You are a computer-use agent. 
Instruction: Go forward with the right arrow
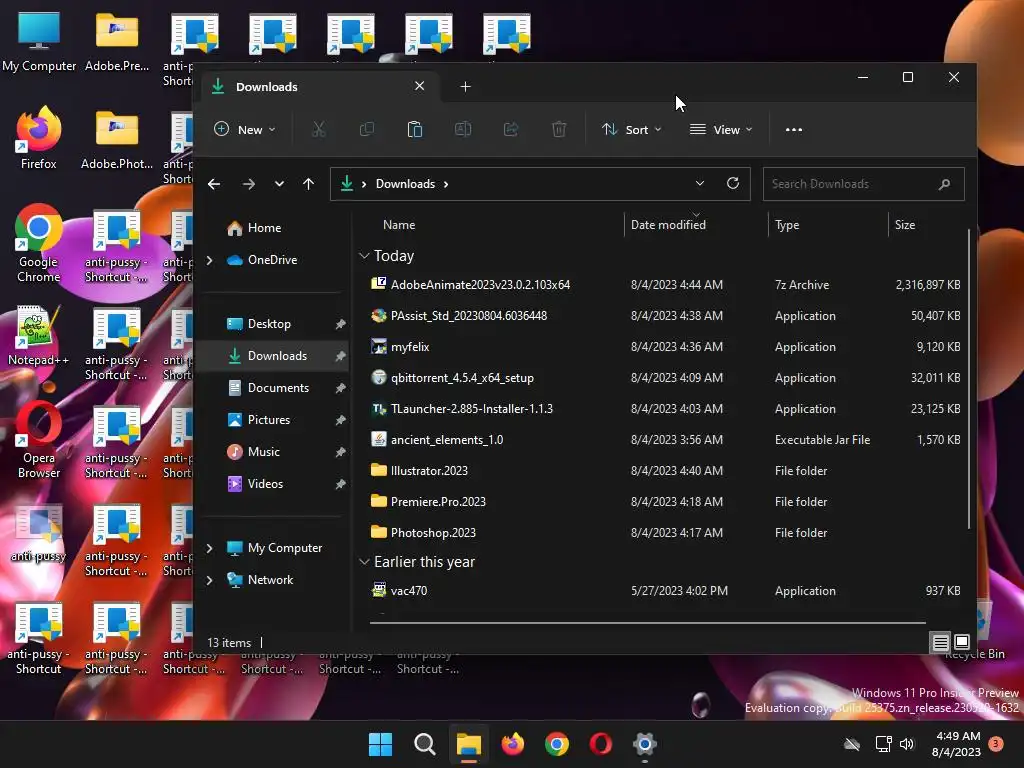[249, 184]
